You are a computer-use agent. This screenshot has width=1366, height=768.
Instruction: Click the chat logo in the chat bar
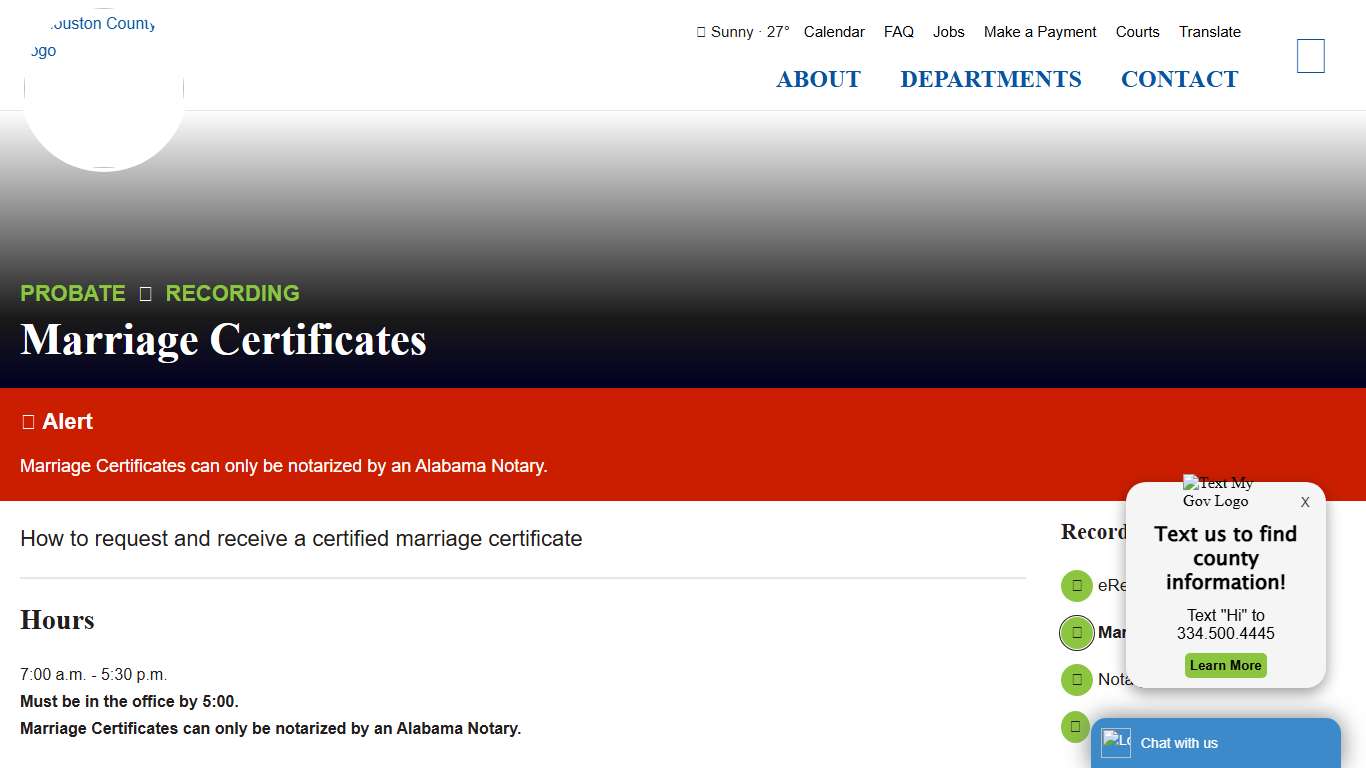[1114, 742]
